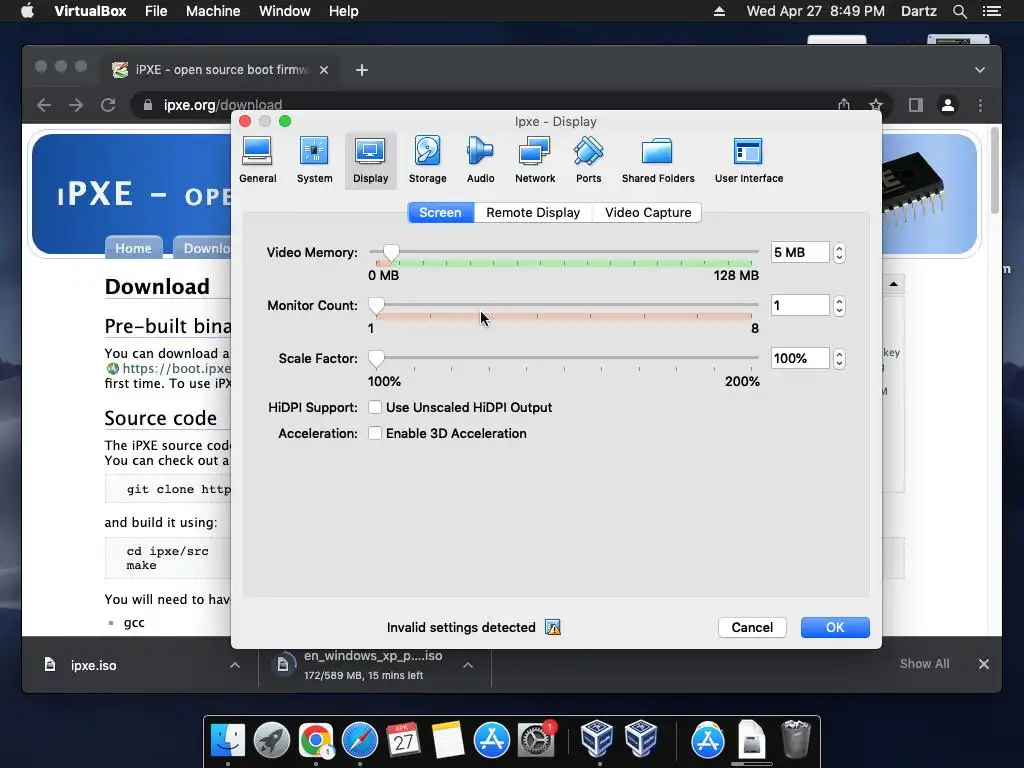The image size is (1024, 768).
Task: Click the Chrome address bar URL
Action: (223, 105)
